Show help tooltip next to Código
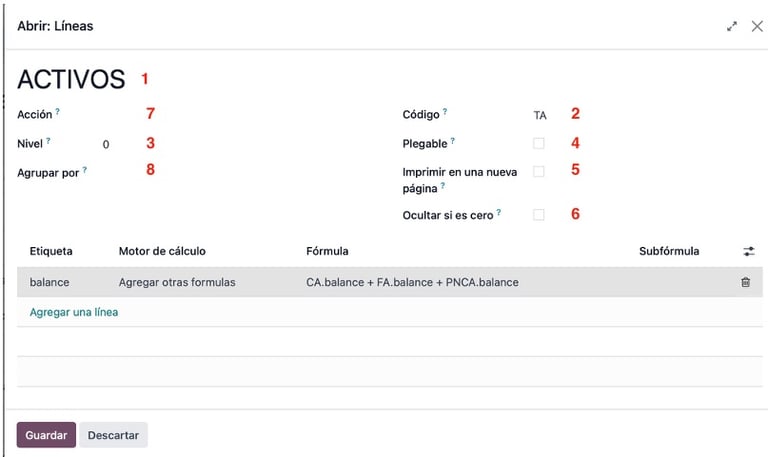The image size is (768, 457). tap(445, 112)
